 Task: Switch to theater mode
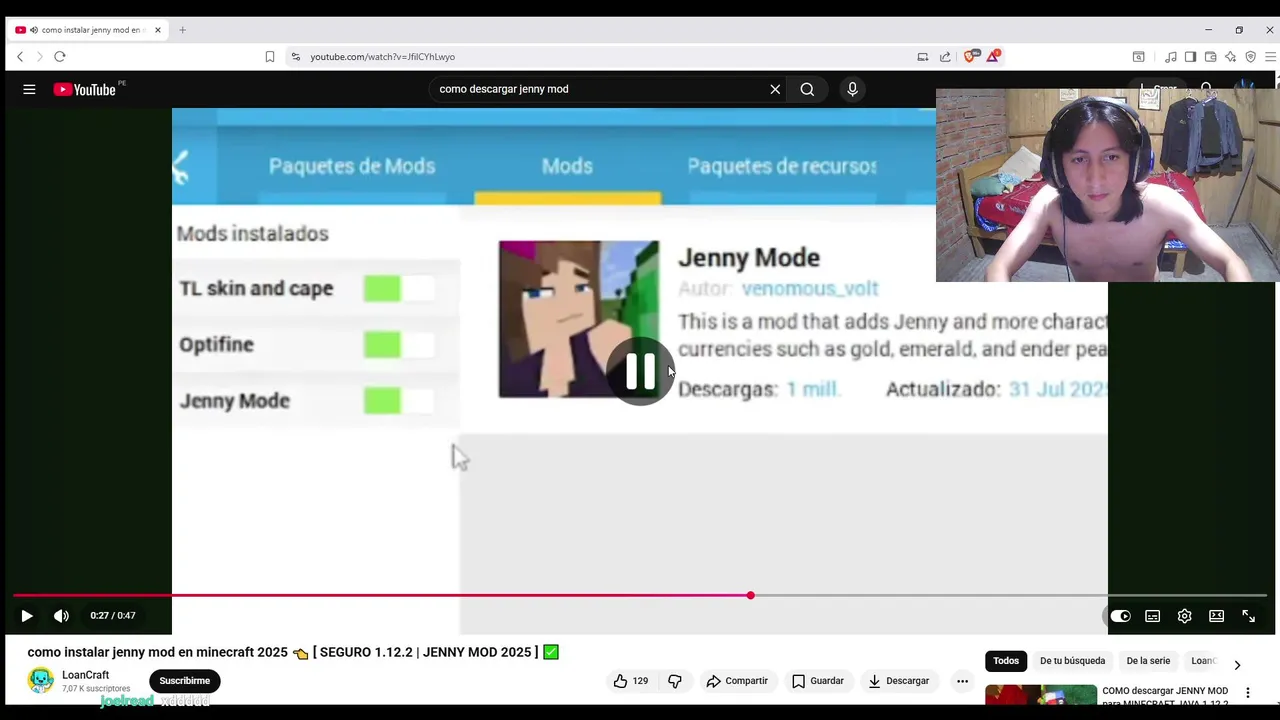click(x=1216, y=616)
